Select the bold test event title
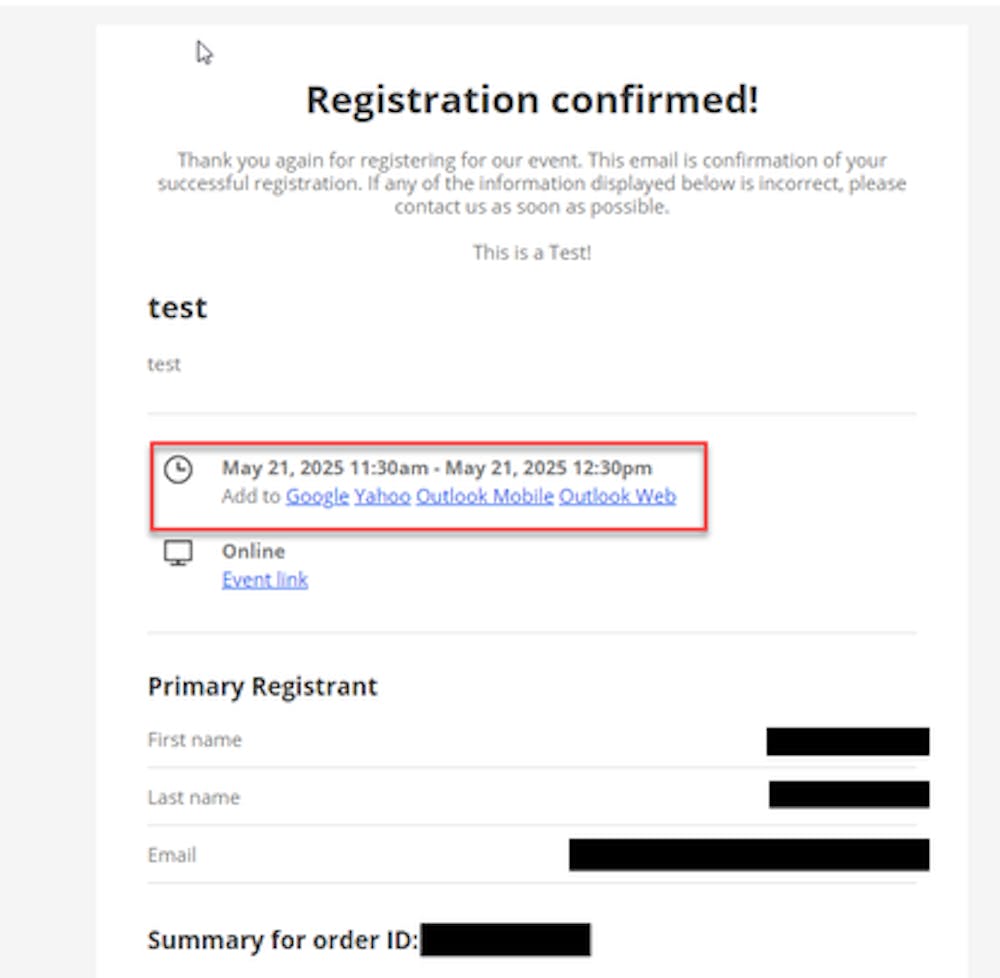Screen dimensions: 1000x978 177,308
